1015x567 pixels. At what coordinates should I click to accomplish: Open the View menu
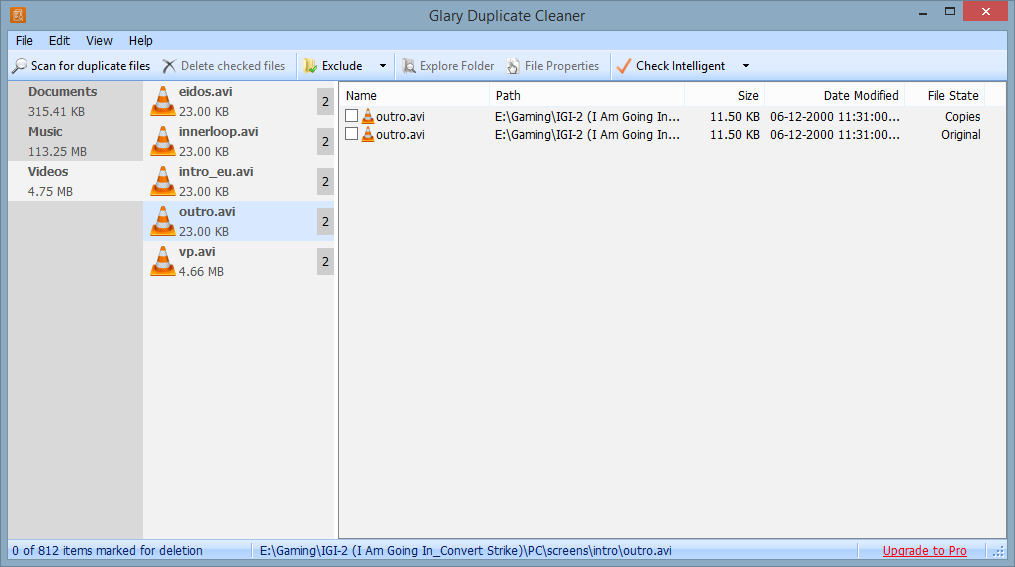[x=99, y=41]
